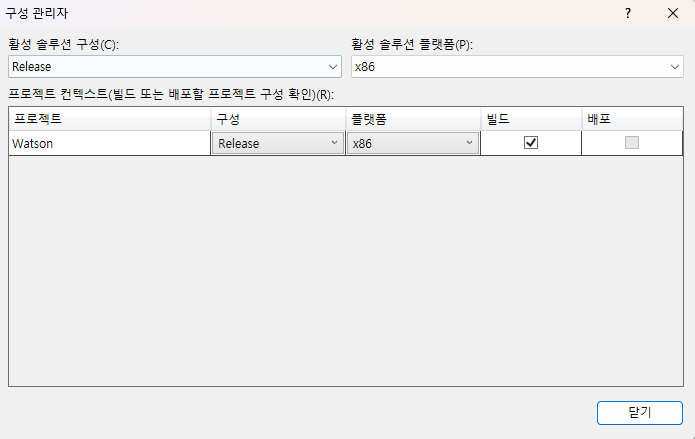
Task: Click the 프로젝트 컨텍스트 label text
Action: 171,94
